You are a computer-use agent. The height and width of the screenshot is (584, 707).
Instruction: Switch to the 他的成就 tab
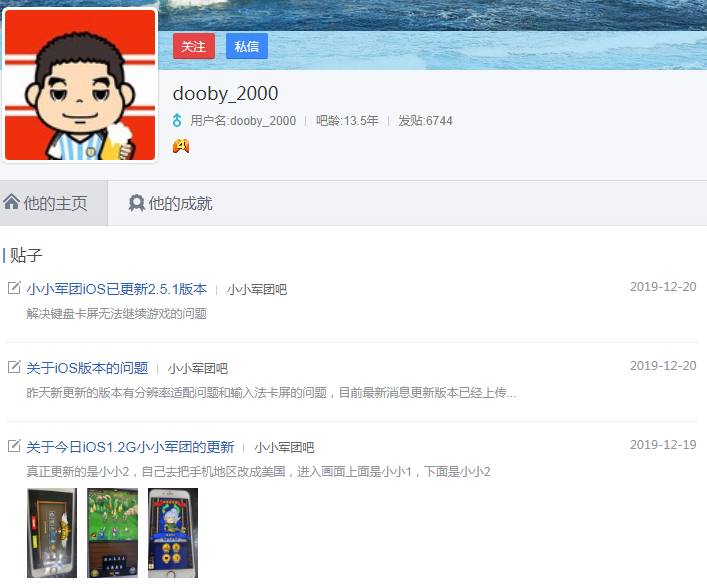point(170,203)
